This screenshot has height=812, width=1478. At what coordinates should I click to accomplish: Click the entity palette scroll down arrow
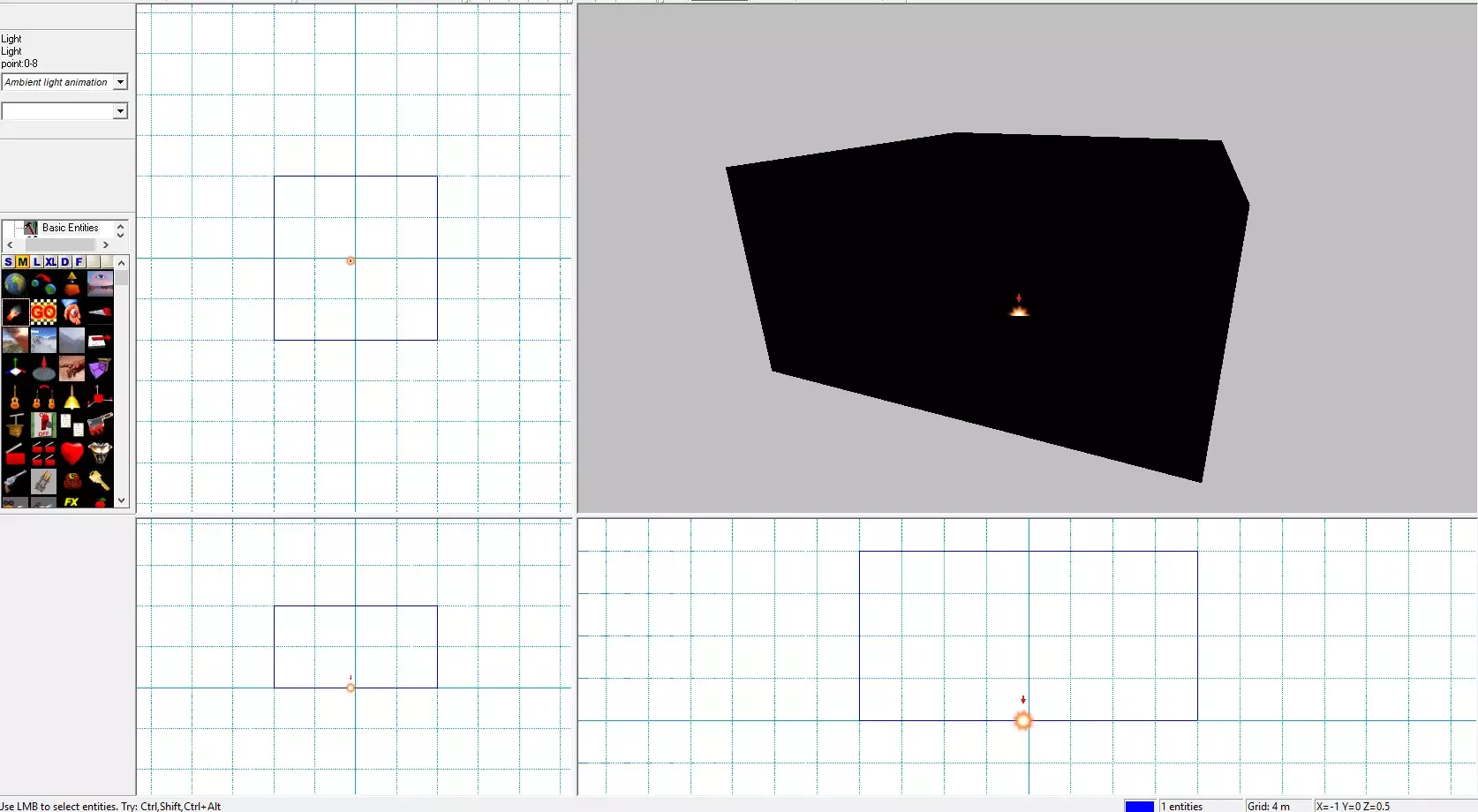pyautogui.click(x=122, y=500)
